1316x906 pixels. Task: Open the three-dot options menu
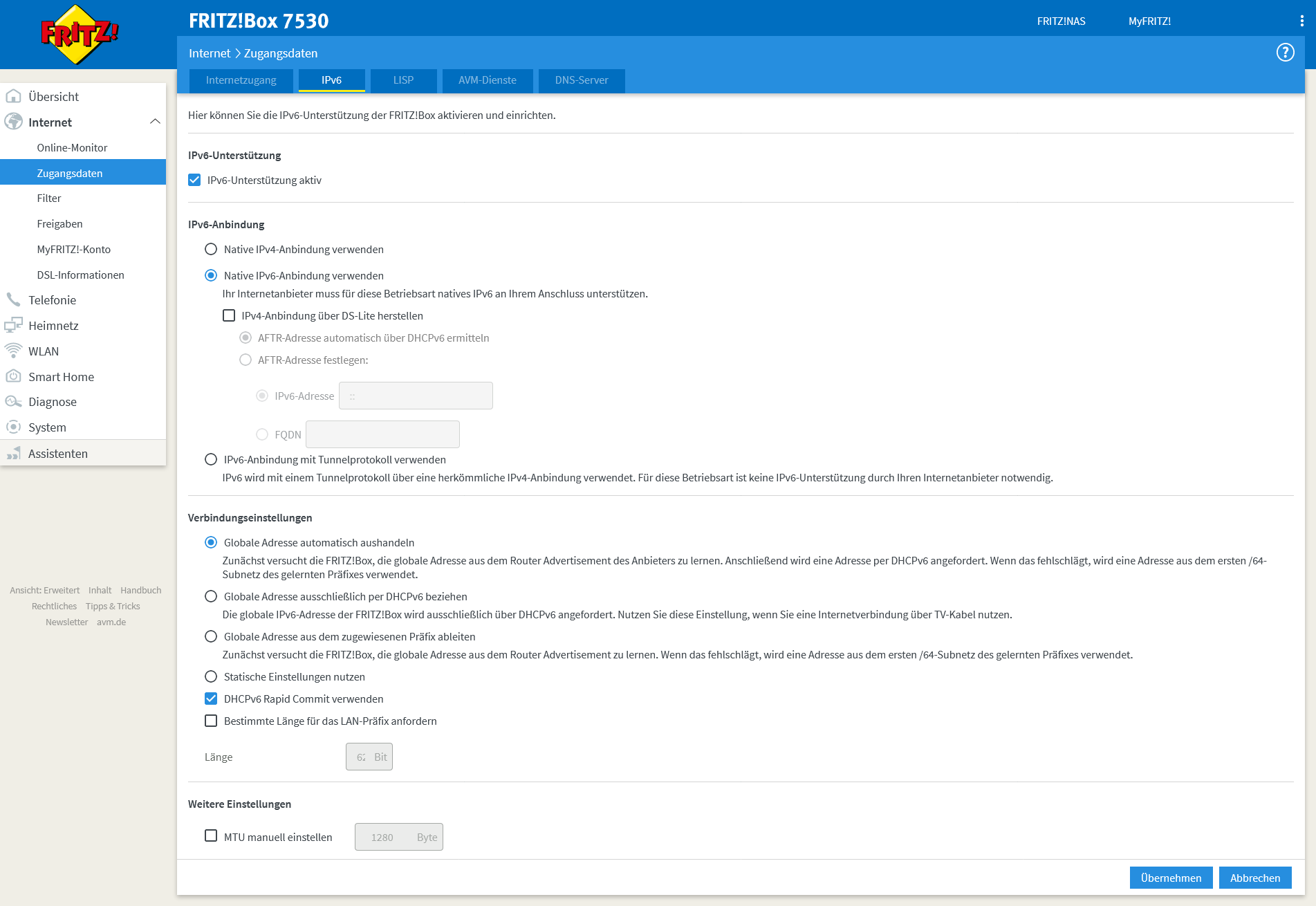(x=1301, y=21)
